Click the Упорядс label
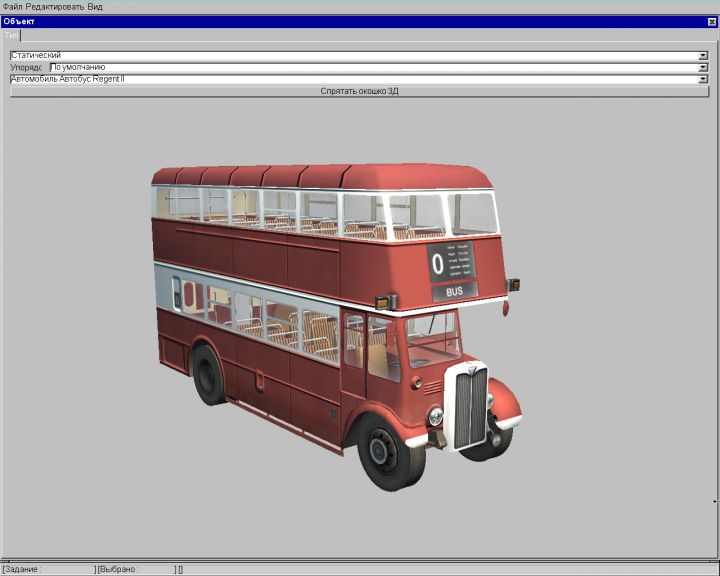This screenshot has height=576, width=720. tap(28, 67)
